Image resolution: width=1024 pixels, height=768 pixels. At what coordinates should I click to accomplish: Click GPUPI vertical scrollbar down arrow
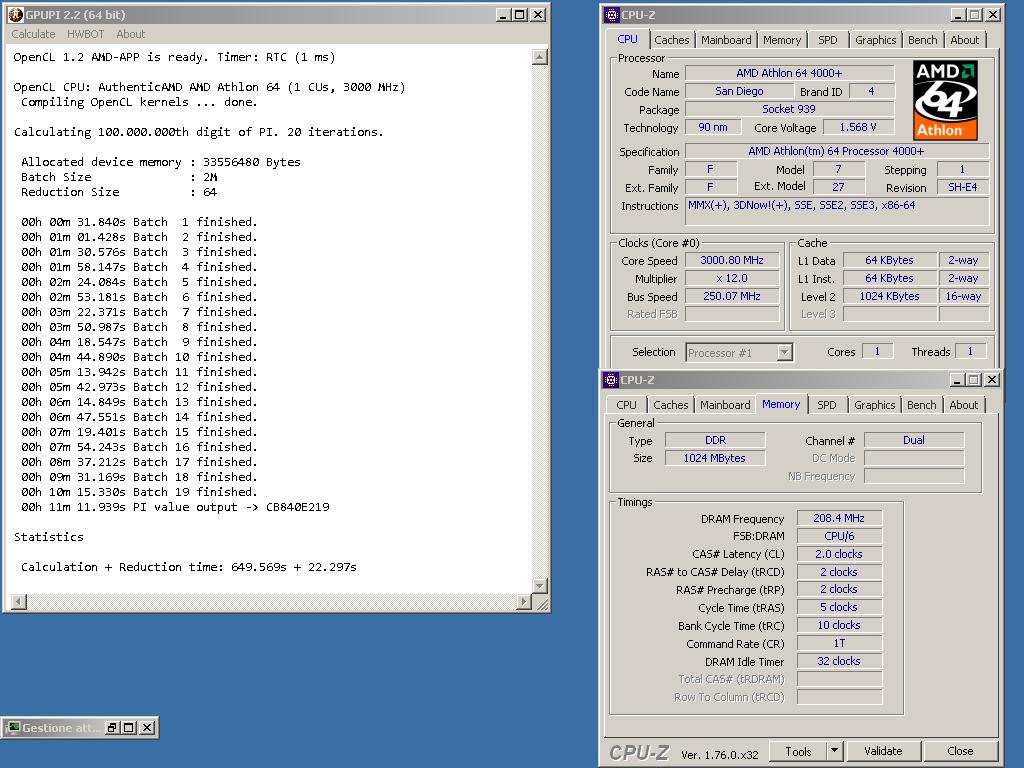(x=540, y=586)
